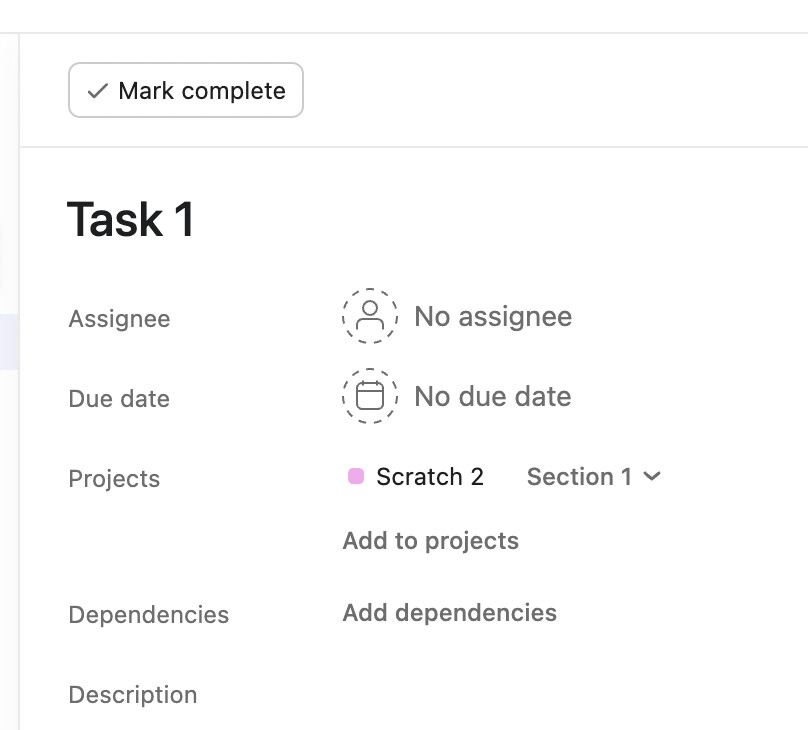This screenshot has height=730, width=808.
Task: Click the Projects field label
Action: coord(114,479)
